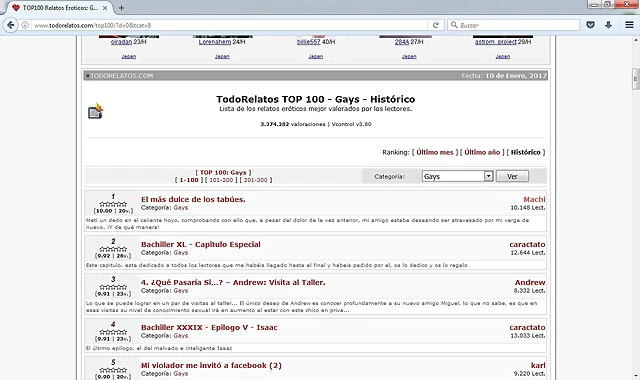Click star rating of story ranked 2
This screenshot has height=380, width=640.
tap(113, 249)
